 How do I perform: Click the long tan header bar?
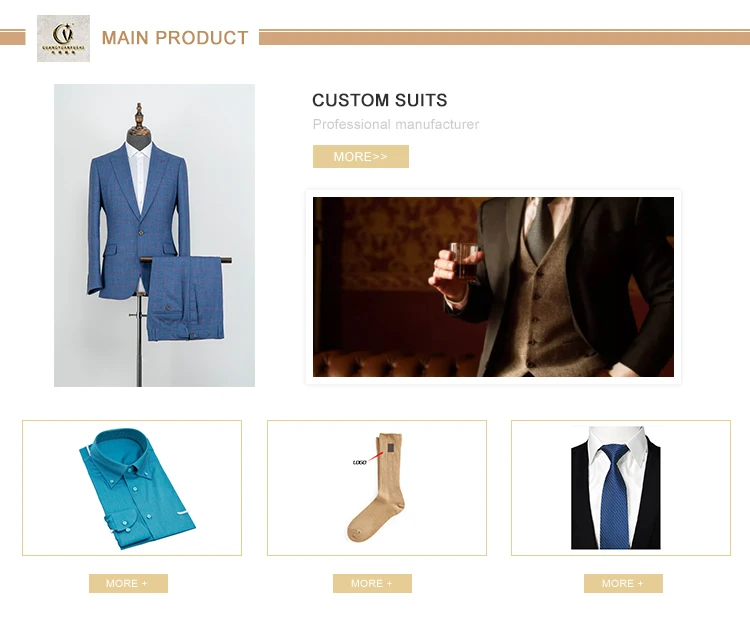pos(504,37)
